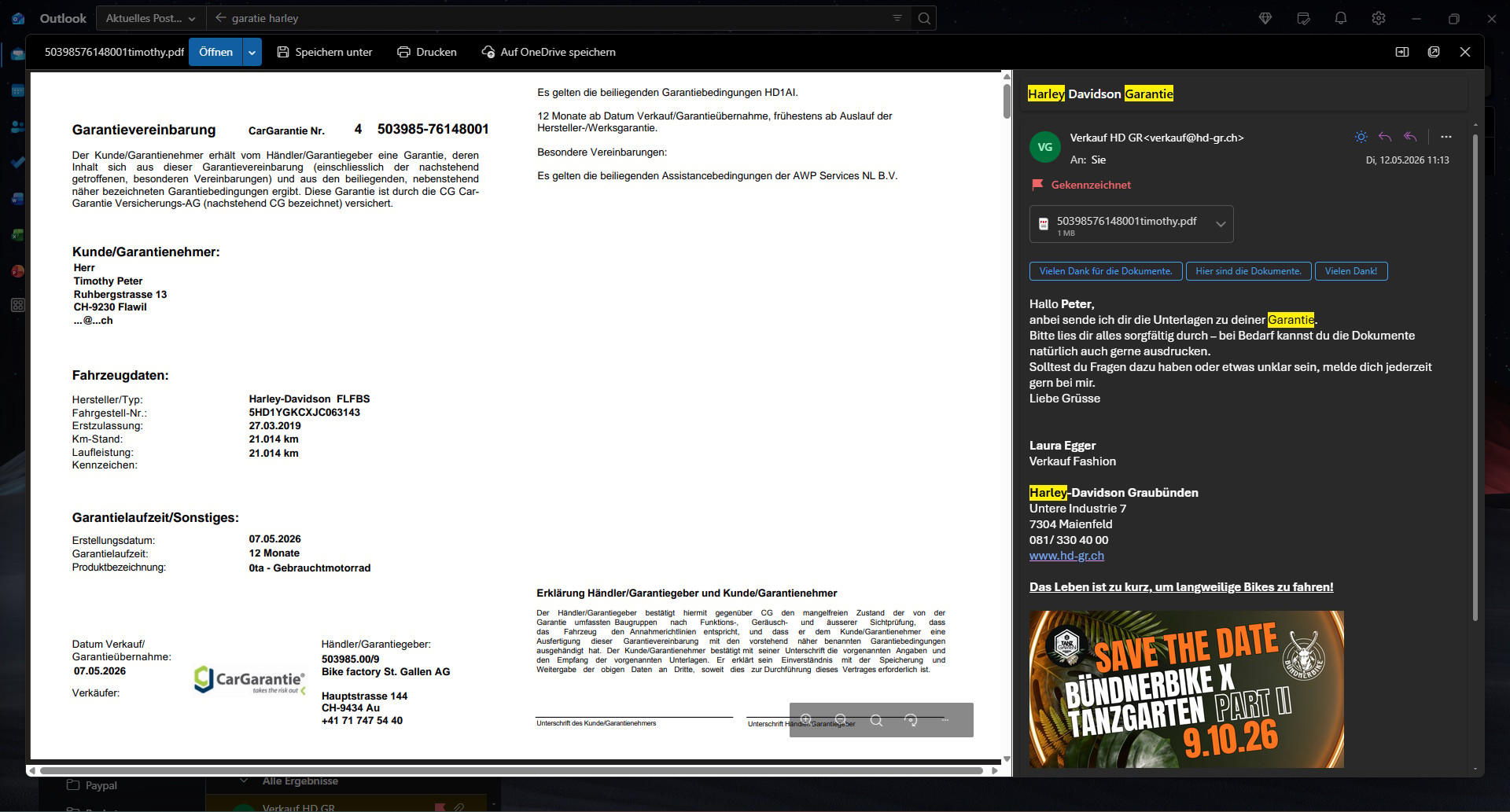Open attachment preview in a new window
This screenshot has width=1510, height=812.
[x=1434, y=52]
